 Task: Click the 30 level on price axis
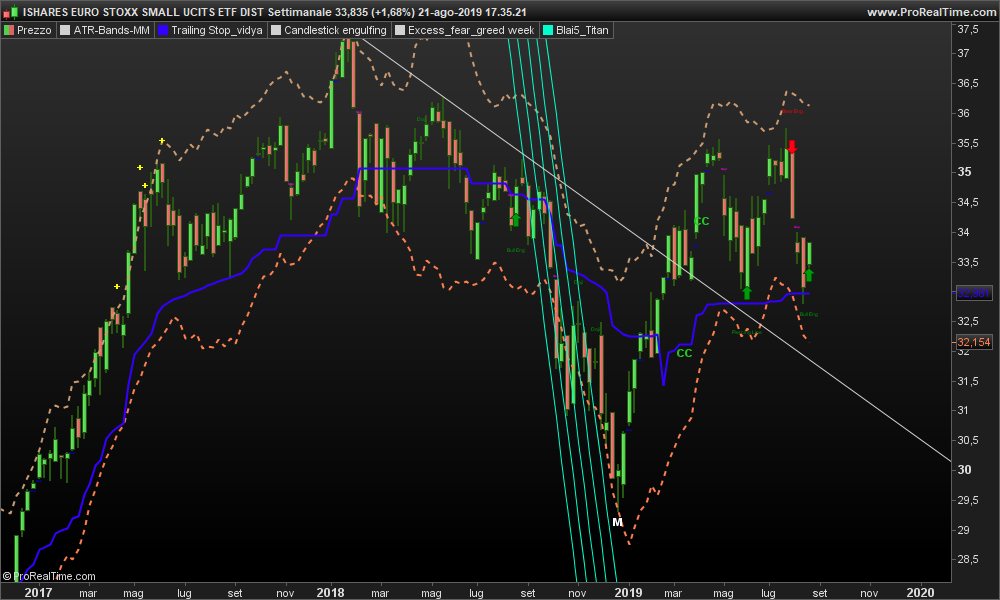(964, 470)
